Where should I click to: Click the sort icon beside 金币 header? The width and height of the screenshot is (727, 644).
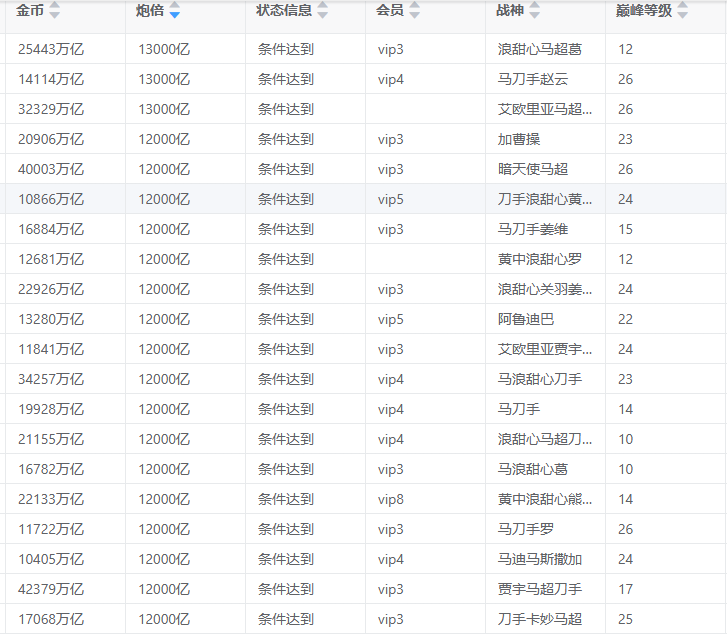pyautogui.click(x=55, y=11)
